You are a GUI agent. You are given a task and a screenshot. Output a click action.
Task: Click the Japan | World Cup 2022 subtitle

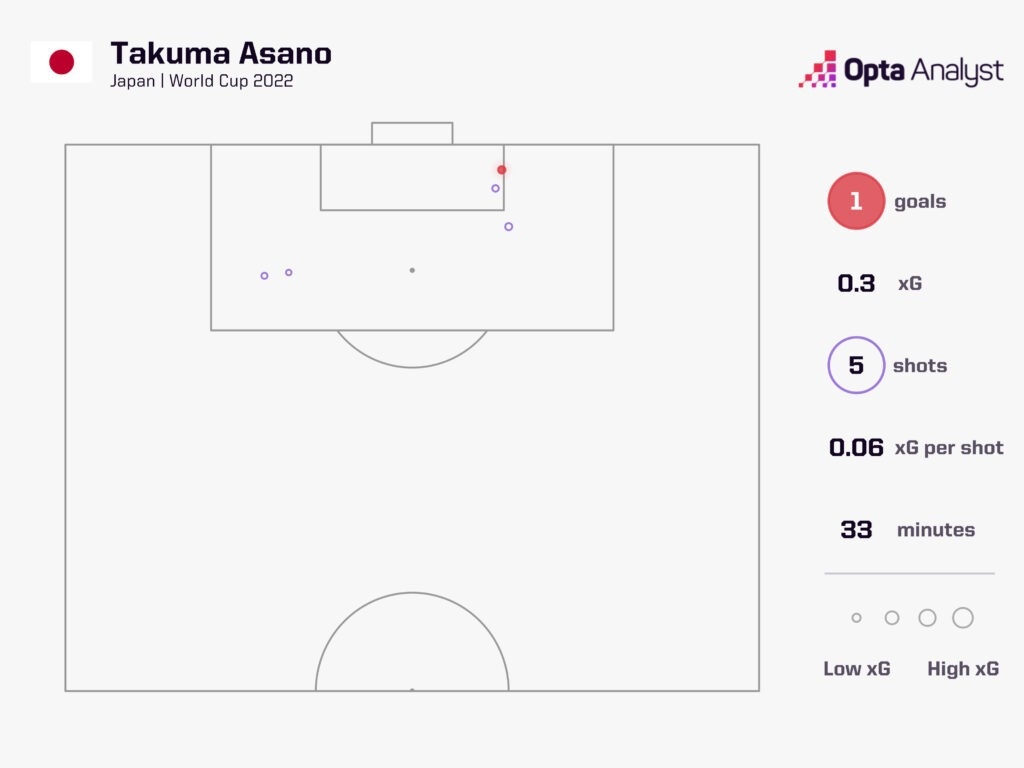[202, 81]
